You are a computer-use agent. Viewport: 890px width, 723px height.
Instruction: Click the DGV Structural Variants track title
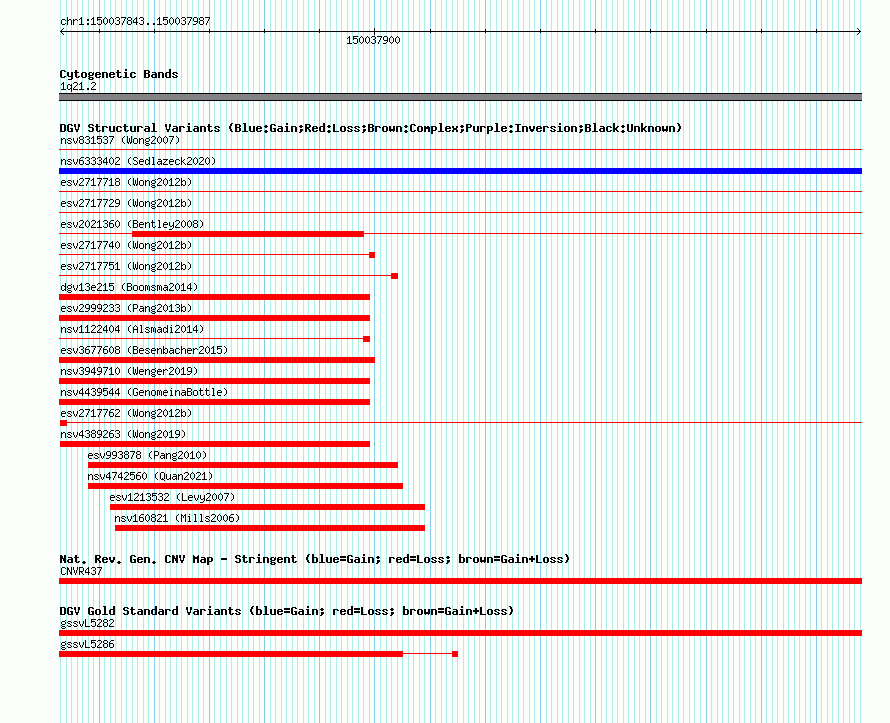[371, 128]
